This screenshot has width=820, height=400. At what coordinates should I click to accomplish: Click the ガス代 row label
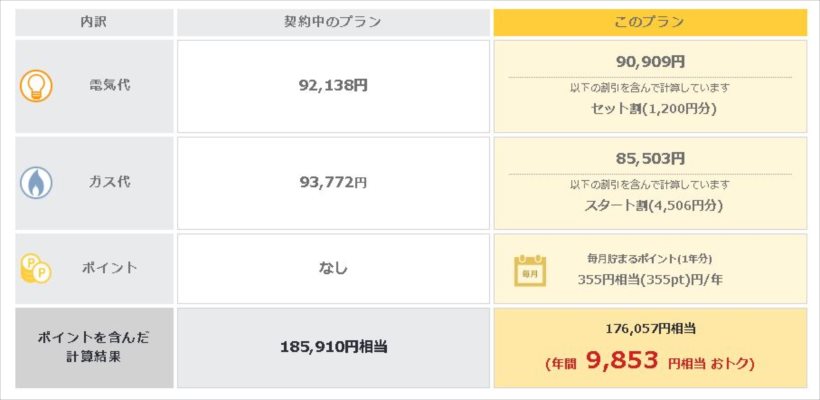click(109, 182)
